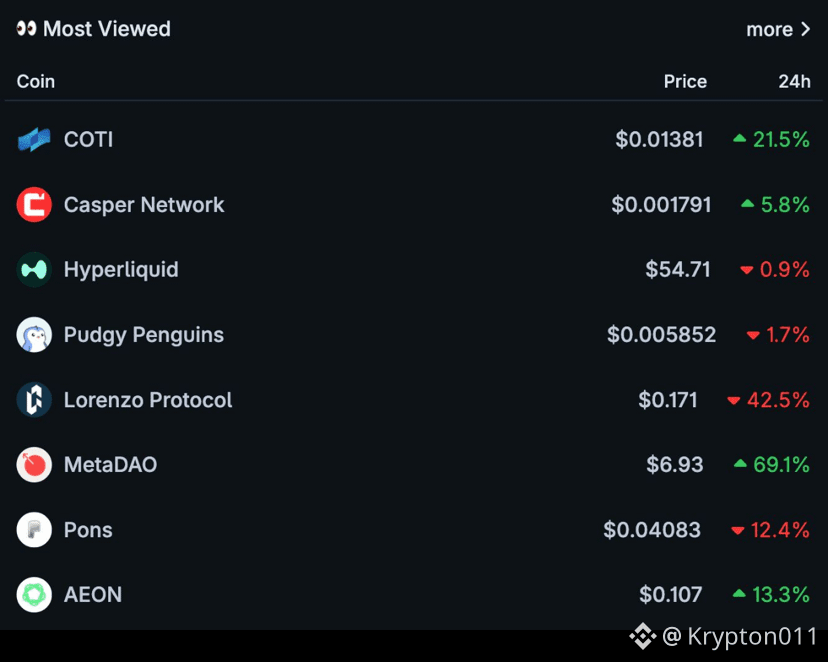Select the Hyperliquid price $54.71

[x=678, y=269]
